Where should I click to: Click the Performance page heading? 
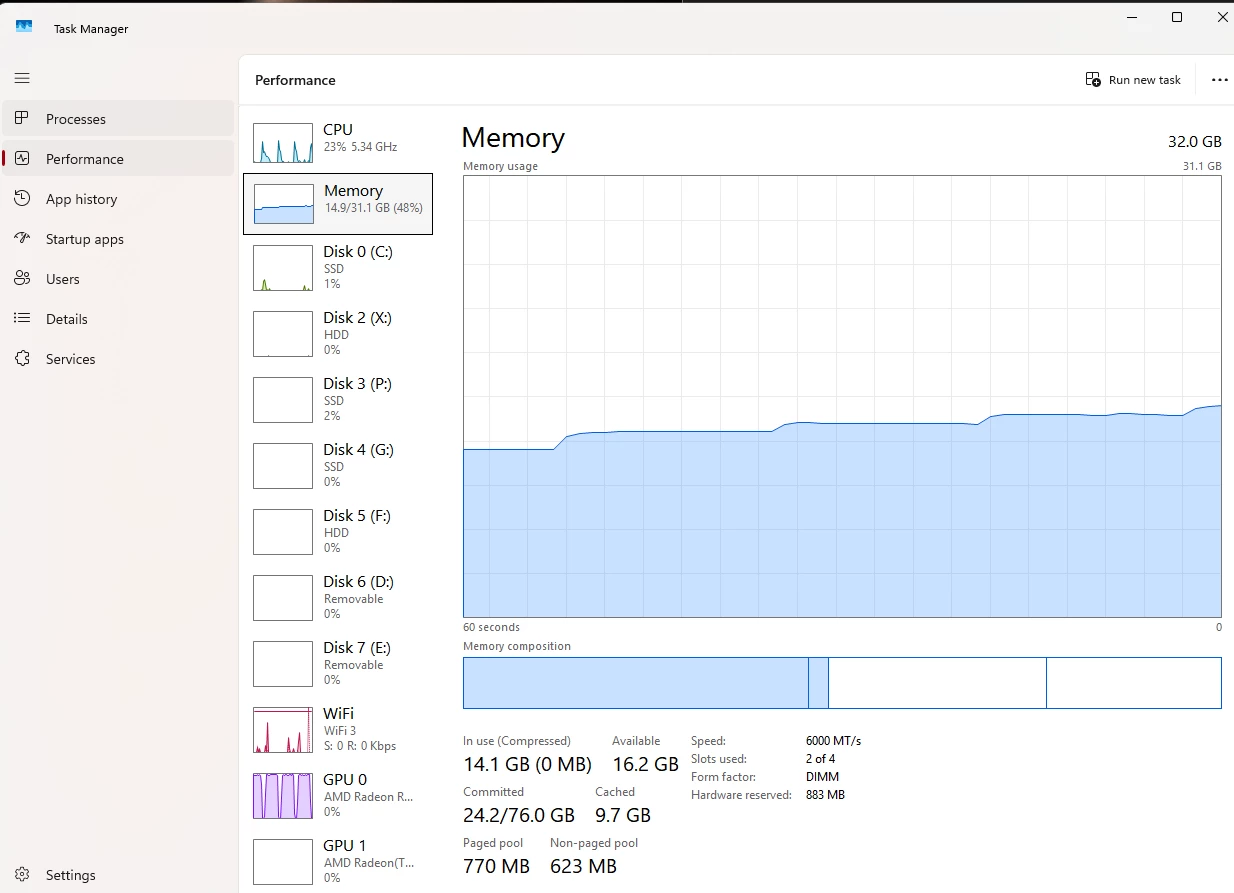[x=295, y=80]
